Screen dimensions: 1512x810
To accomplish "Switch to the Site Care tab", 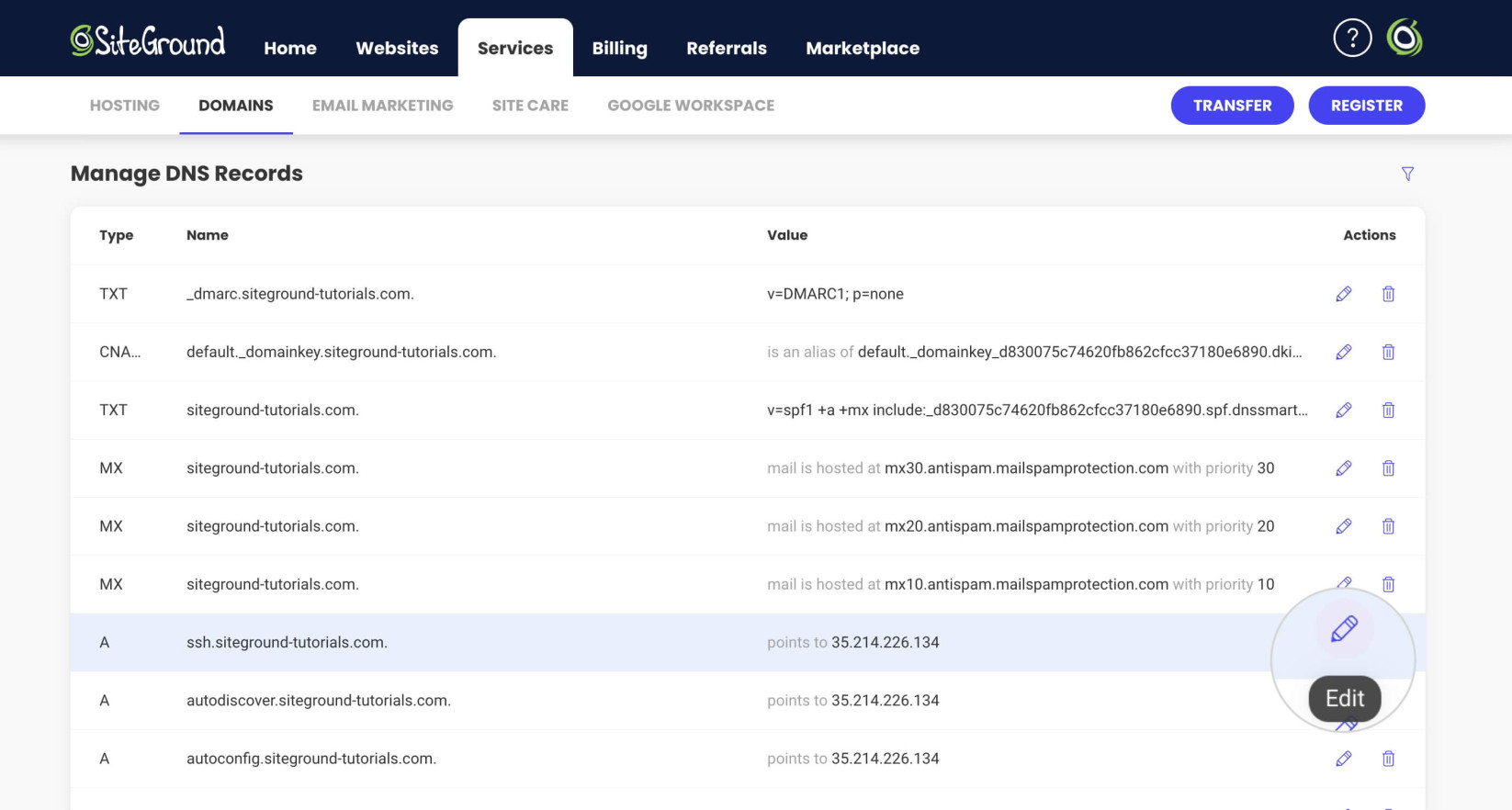I will 530,106.
